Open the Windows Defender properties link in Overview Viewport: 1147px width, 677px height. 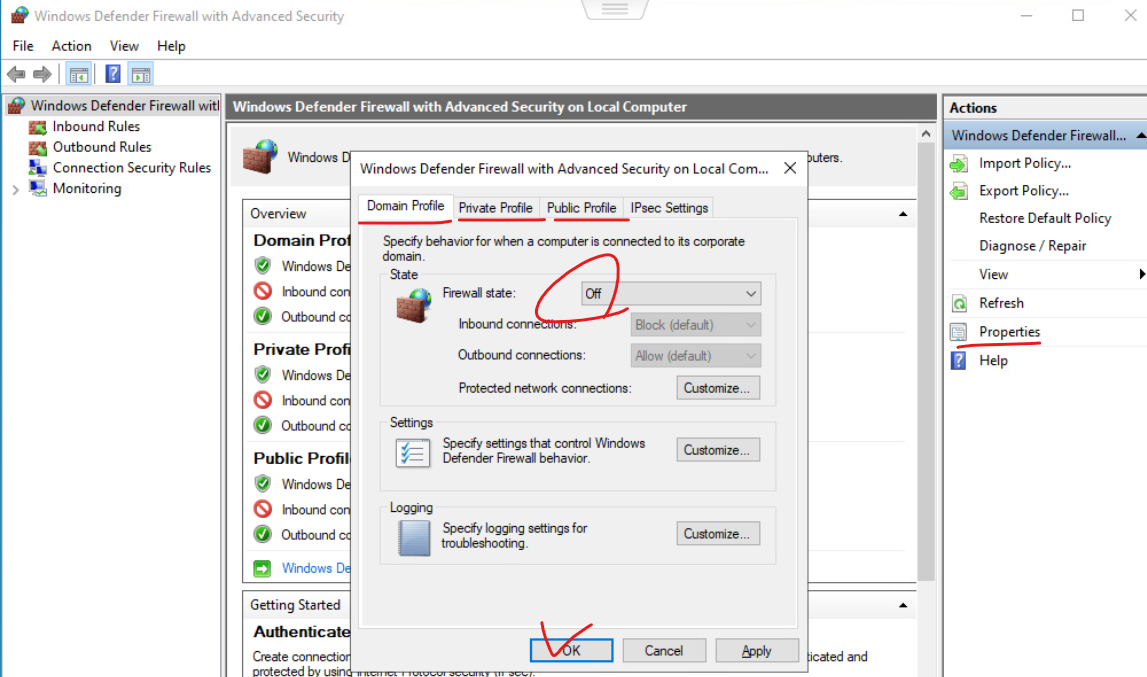[316, 568]
